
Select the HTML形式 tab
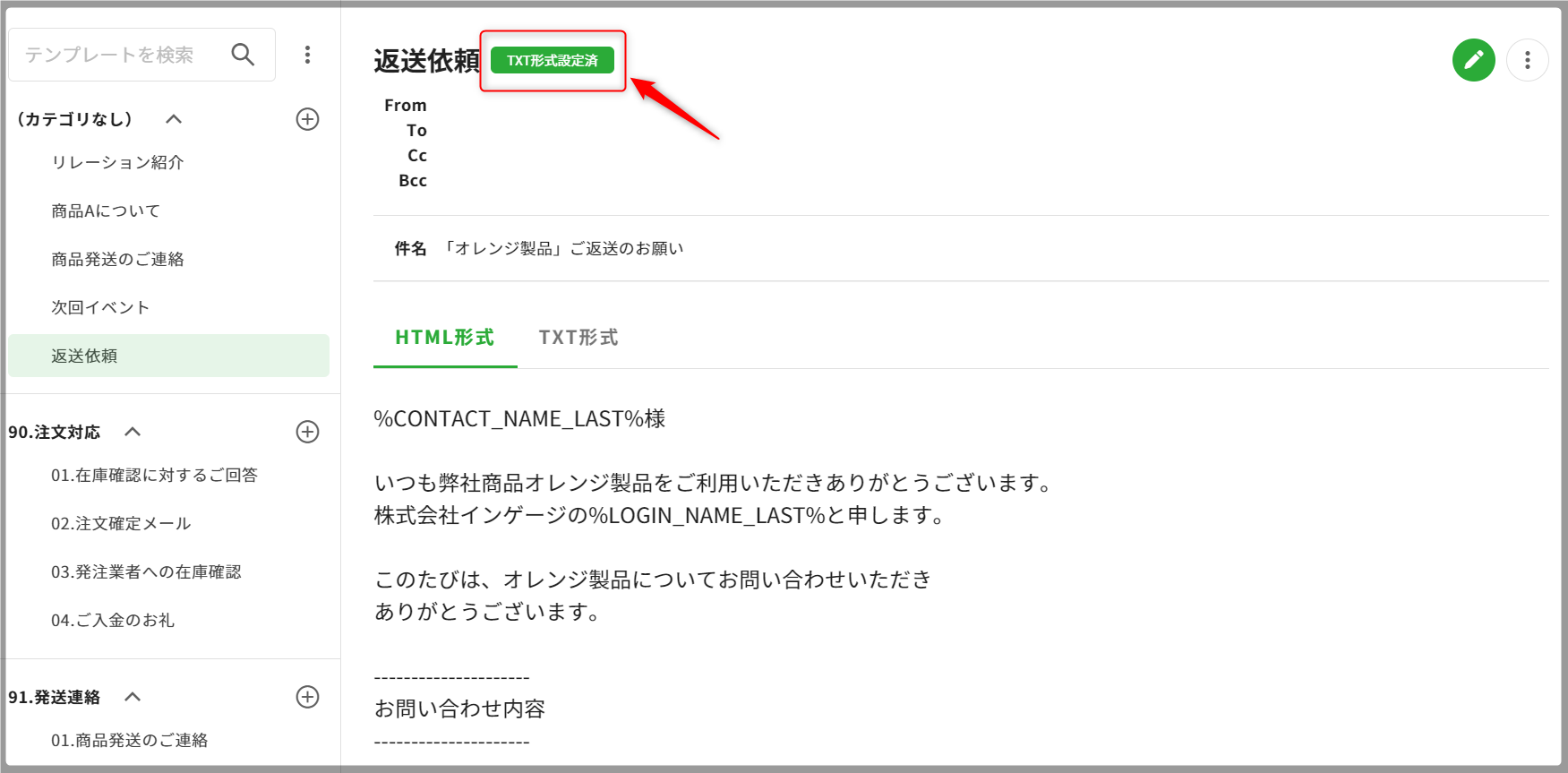pos(444,338)
